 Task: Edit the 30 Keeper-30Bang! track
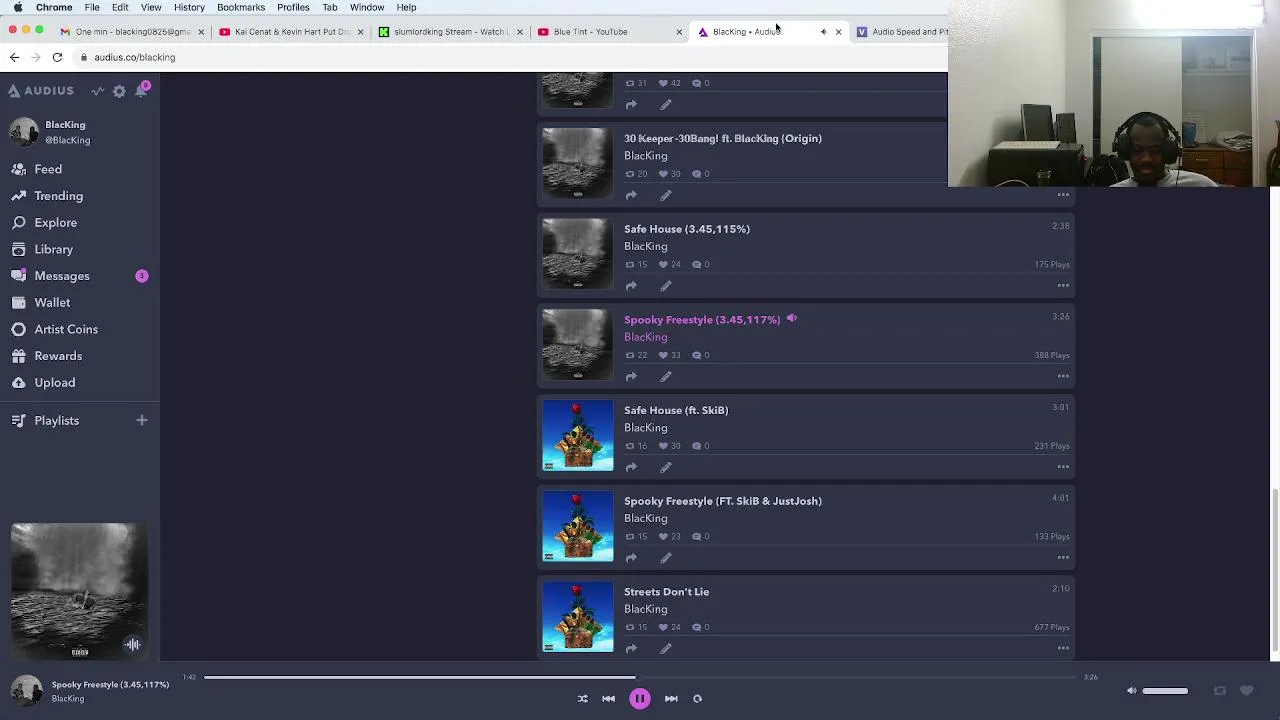tap(666, 196)
